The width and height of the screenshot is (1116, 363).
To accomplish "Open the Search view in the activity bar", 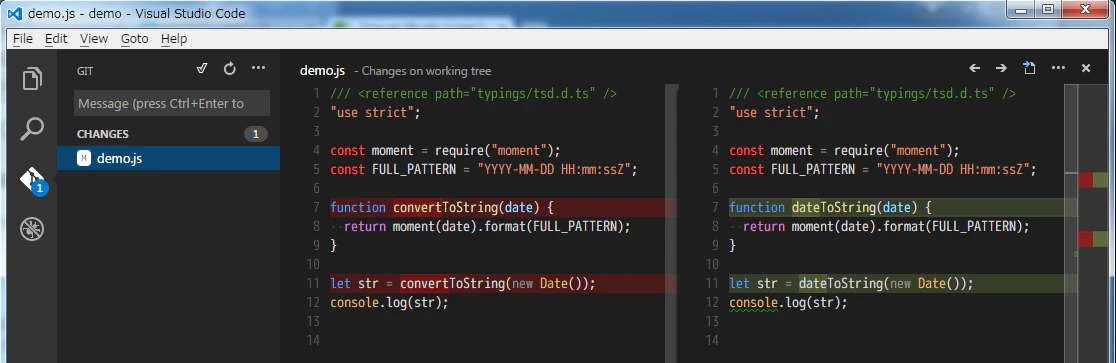I will point(32,130).
